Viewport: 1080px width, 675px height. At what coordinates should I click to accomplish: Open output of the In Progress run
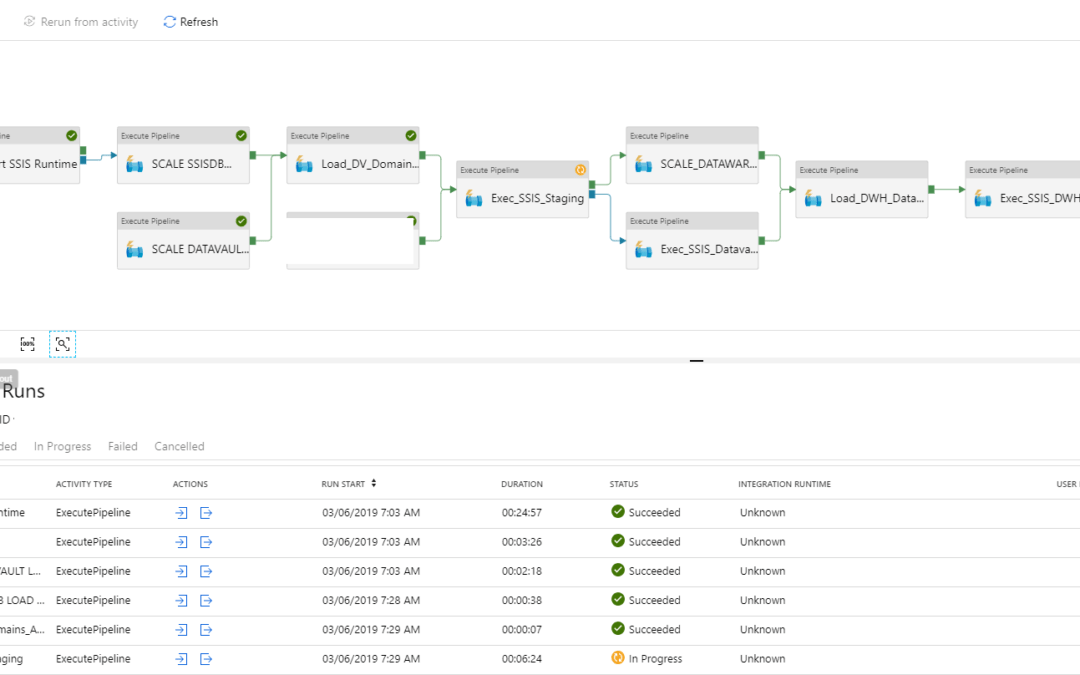(x=206, y=659)
